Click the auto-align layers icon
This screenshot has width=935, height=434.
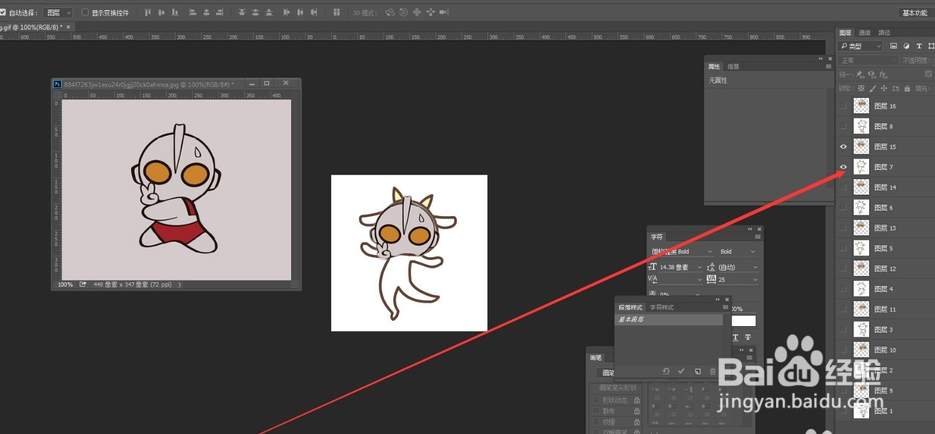pyautogui.click(x=337, y=13)
